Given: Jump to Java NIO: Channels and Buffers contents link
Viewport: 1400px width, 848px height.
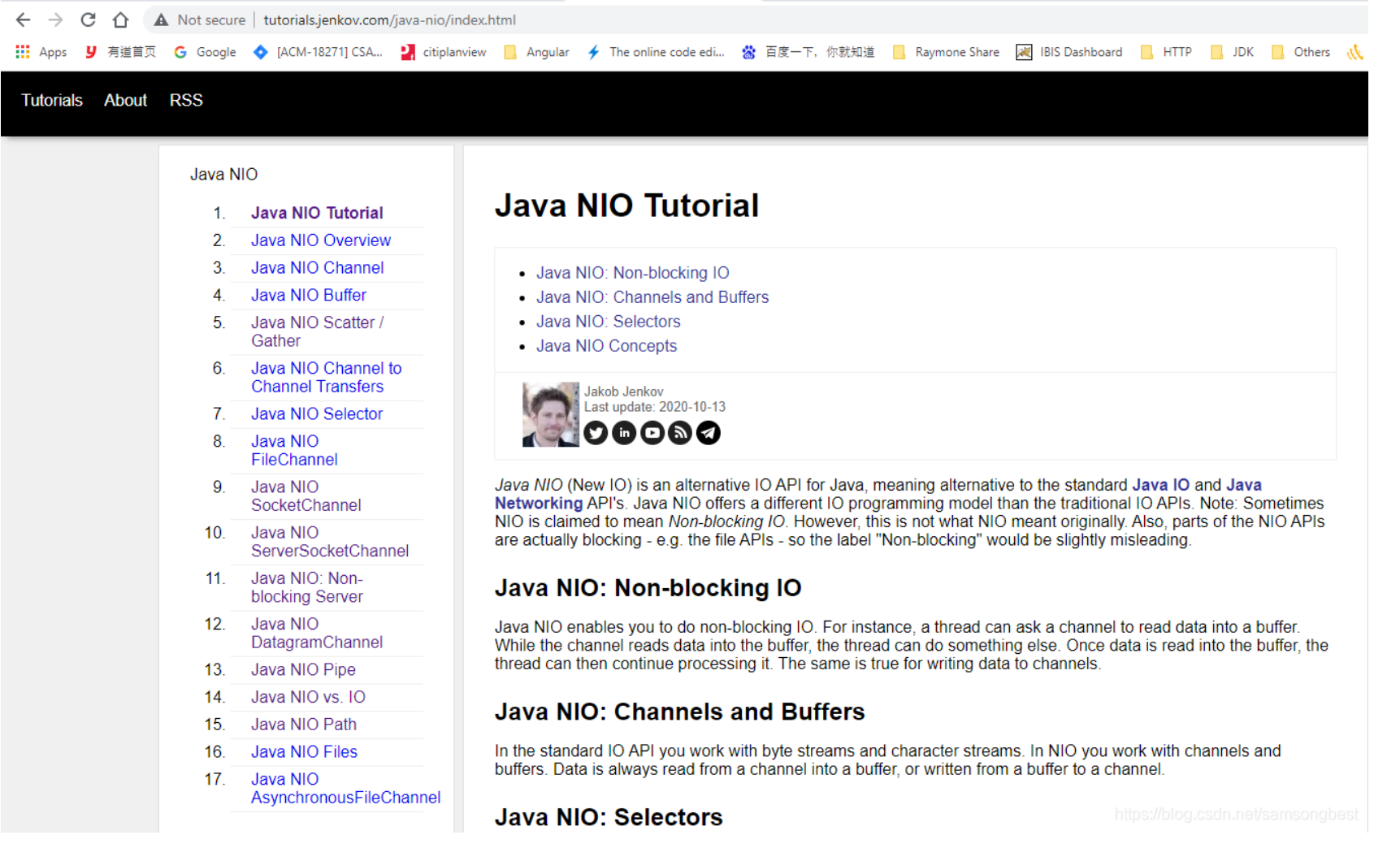Looking at the screenshot, I should click(652, 297).
